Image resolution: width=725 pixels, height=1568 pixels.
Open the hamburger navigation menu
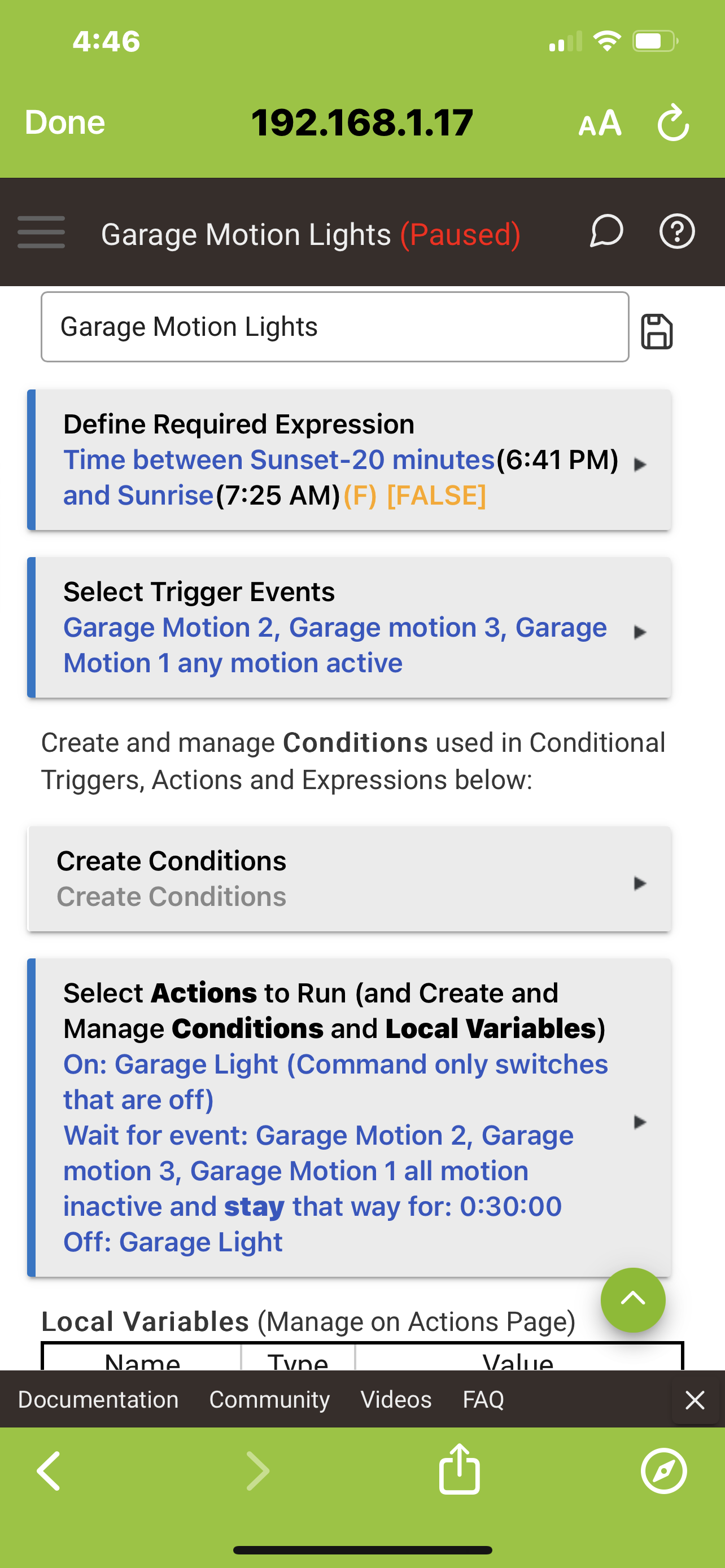pos(41,232)
